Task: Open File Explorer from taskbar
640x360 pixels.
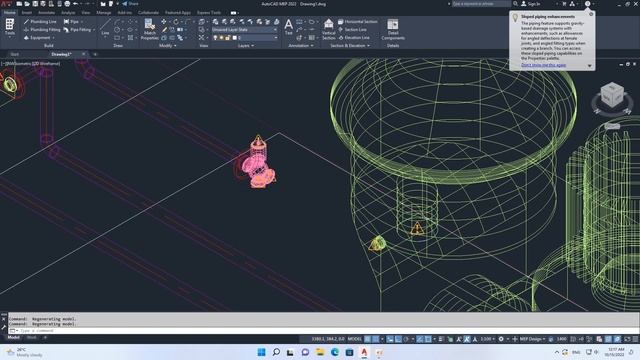Action: [320, 352]
